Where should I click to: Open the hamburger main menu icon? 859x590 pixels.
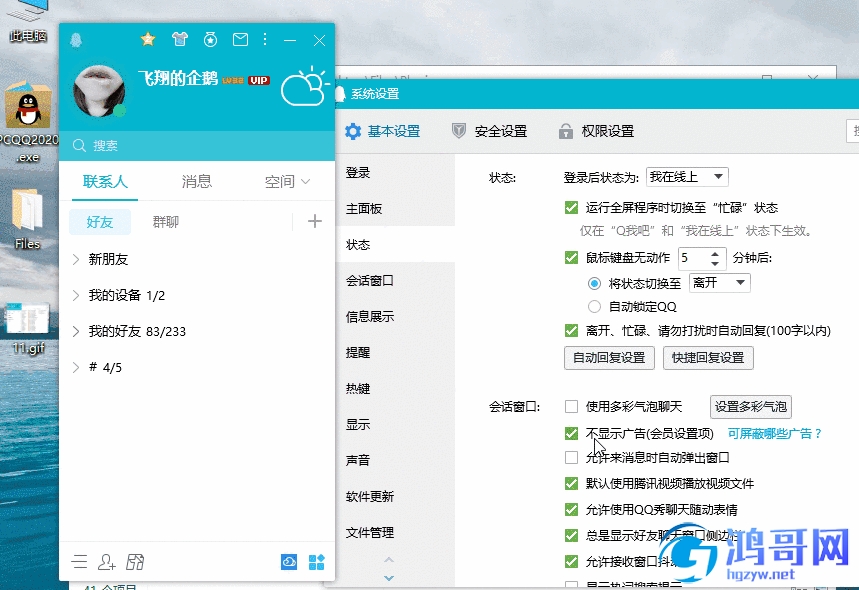pos(79,562)
